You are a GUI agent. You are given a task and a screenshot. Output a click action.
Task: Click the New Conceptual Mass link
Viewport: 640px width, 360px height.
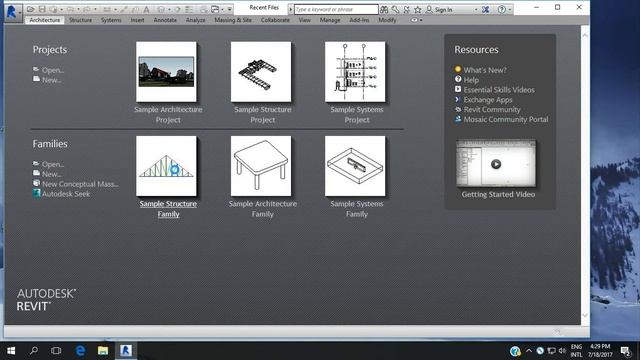[x=80, y=184]
